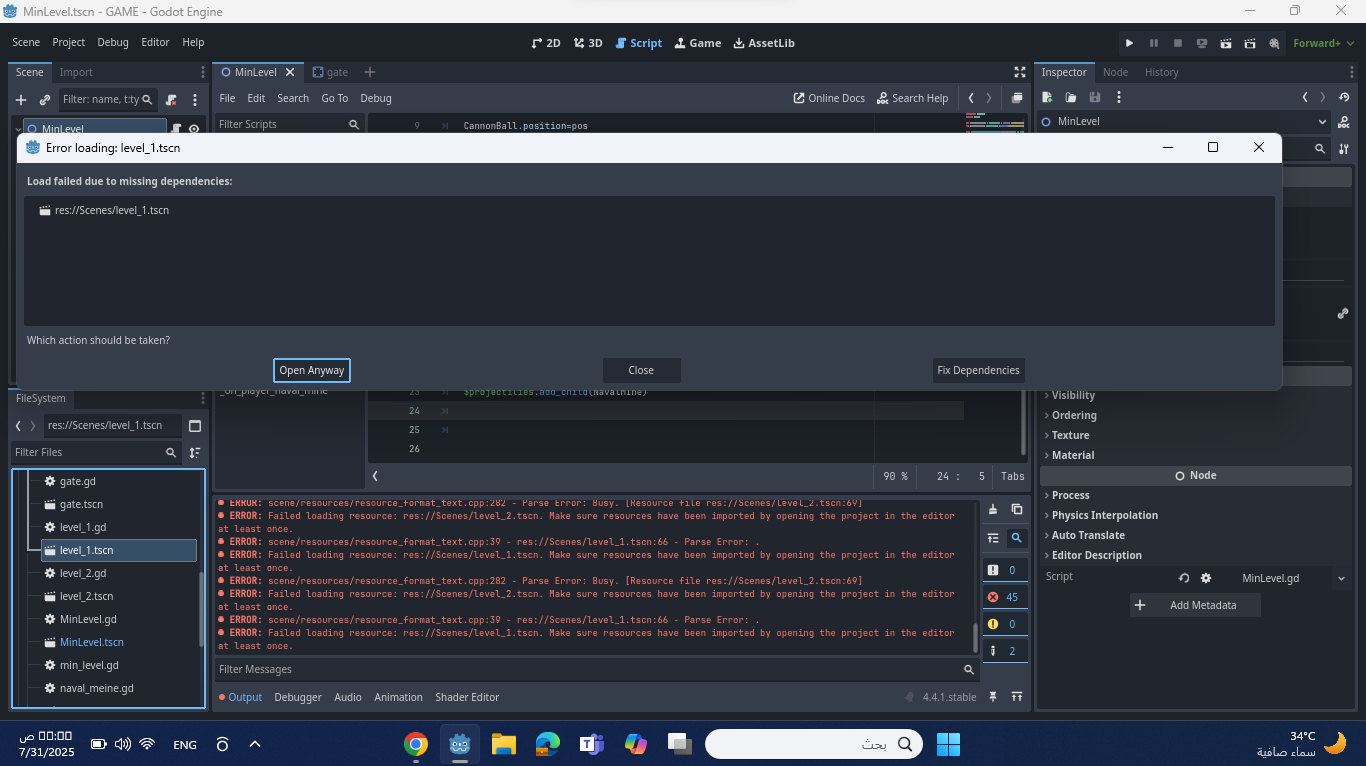
Task: Toggle the warning messages filter in output
Action: (1003, 624)
